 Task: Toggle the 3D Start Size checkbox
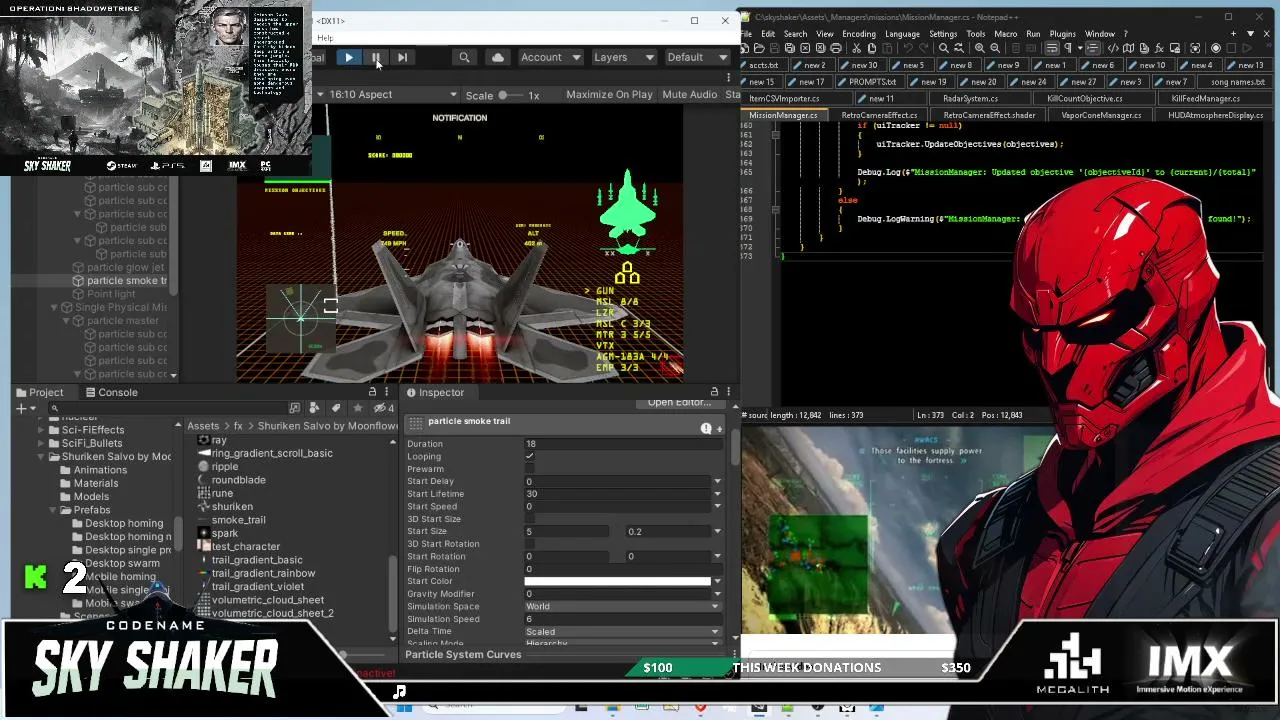pyautogui.click(x=529, y=519)
